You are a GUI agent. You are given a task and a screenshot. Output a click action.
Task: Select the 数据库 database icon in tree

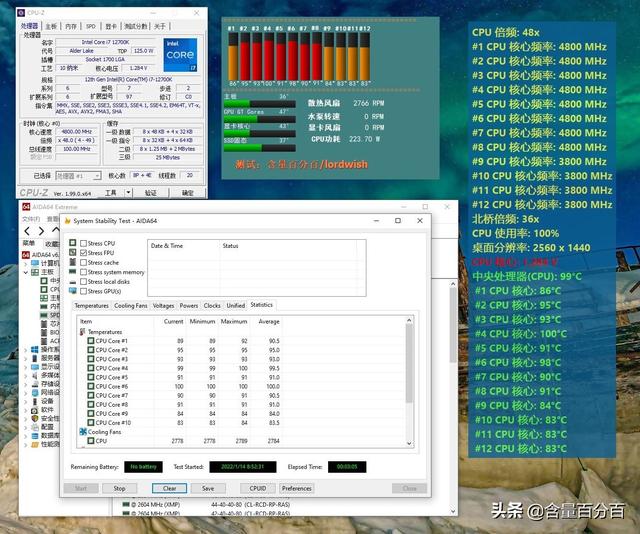pyautogui.click(x=35, y=436)
